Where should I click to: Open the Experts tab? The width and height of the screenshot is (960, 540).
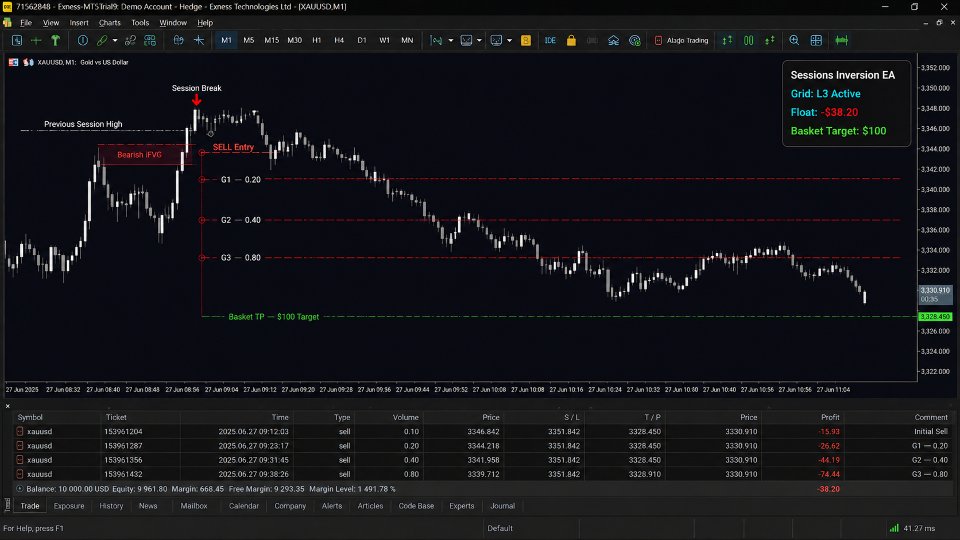click(462, 506)
